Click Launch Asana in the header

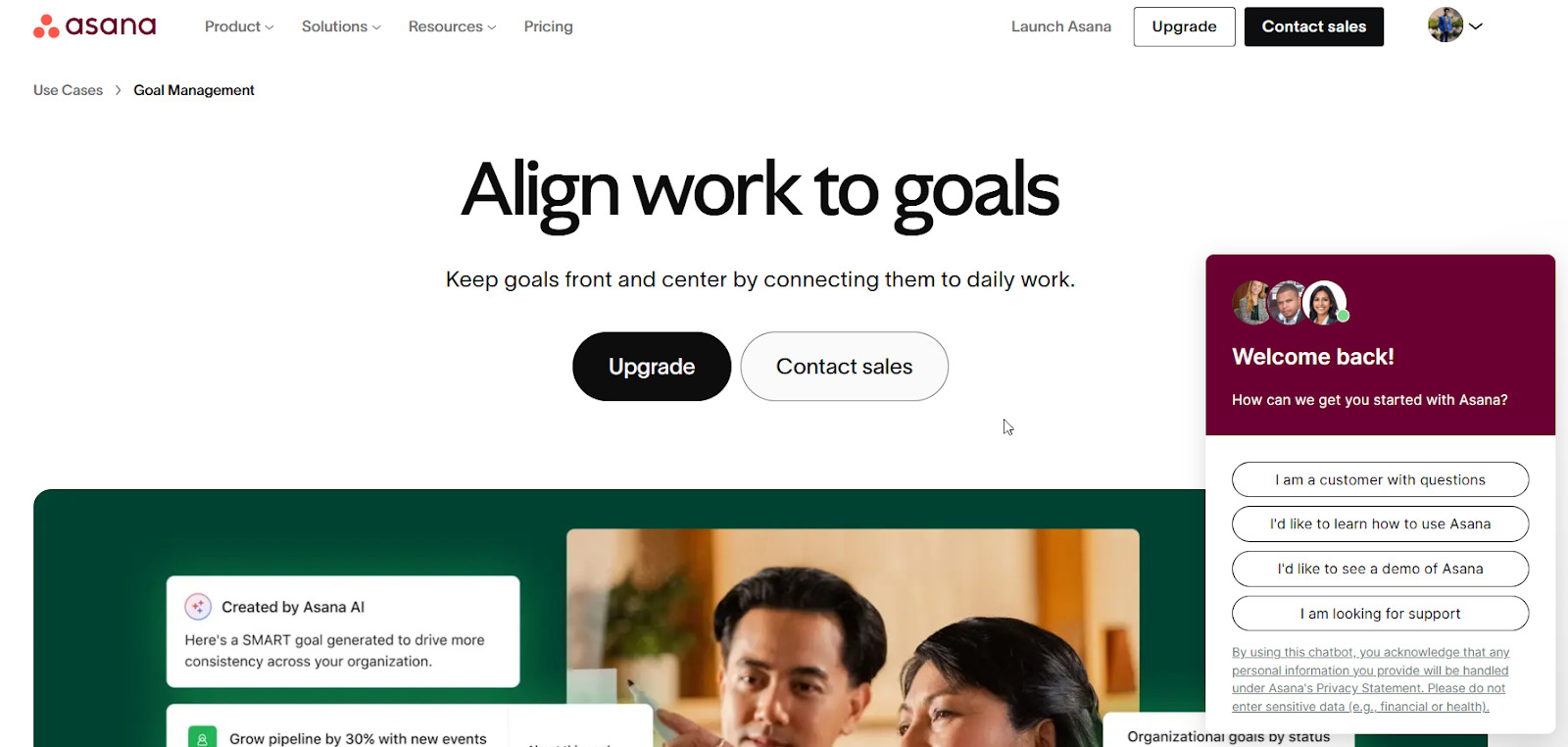[1061, 26]
